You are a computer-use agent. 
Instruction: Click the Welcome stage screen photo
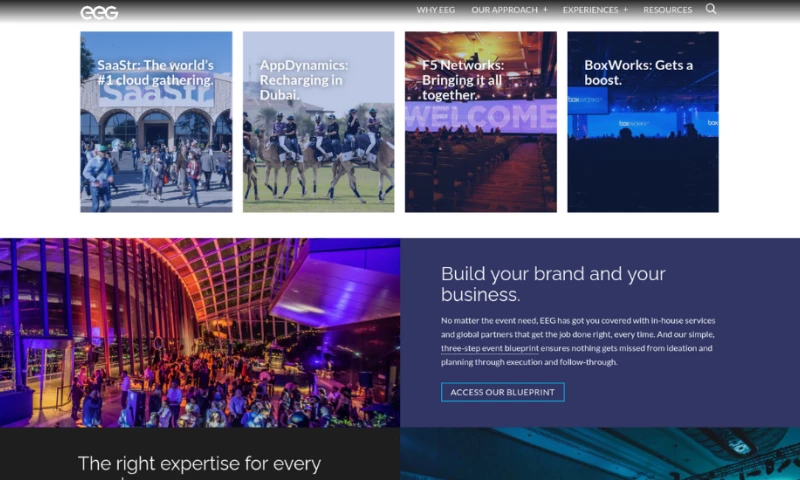(x=480, y=160)
